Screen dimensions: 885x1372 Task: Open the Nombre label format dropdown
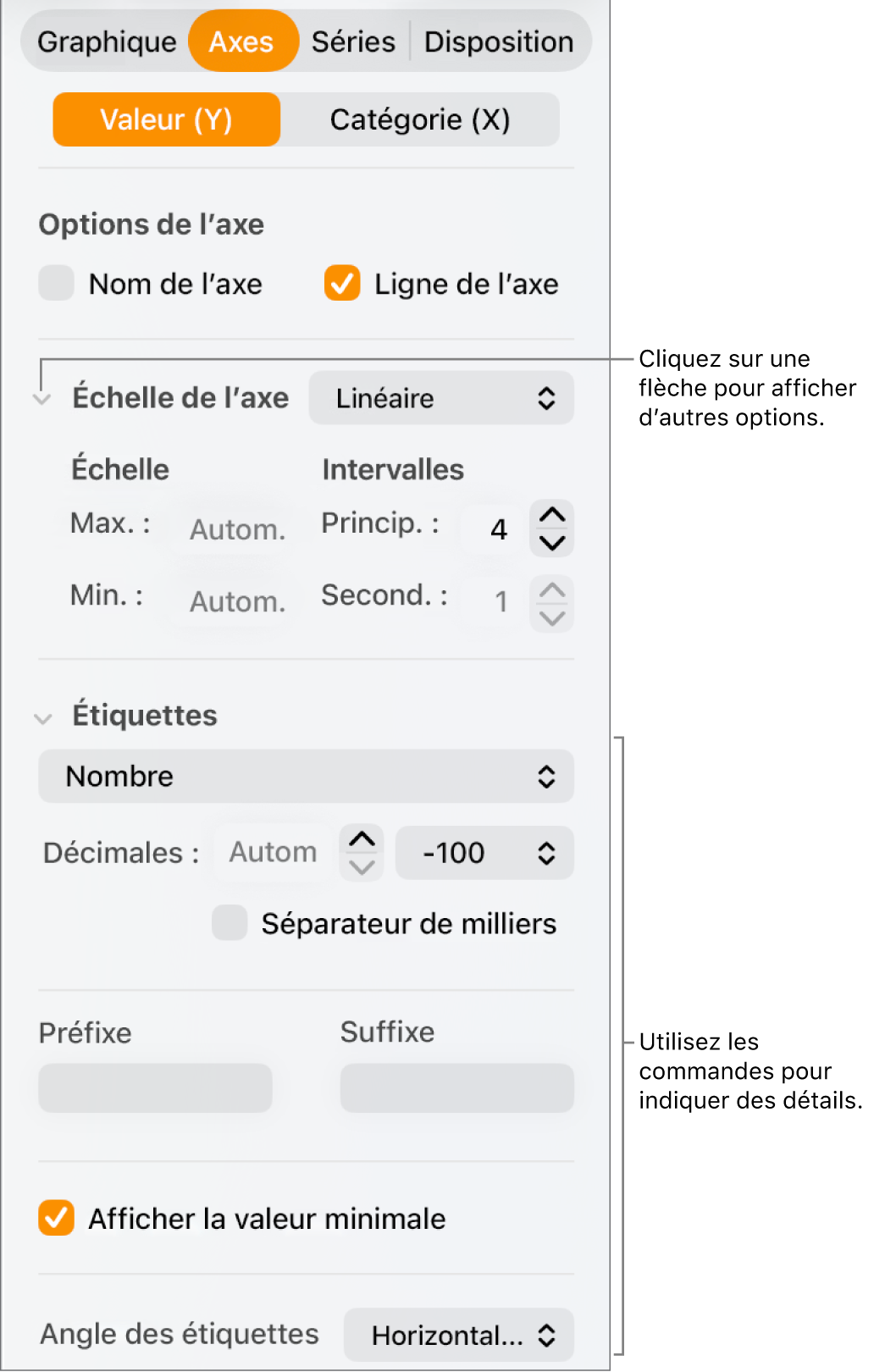coord(305,776)
